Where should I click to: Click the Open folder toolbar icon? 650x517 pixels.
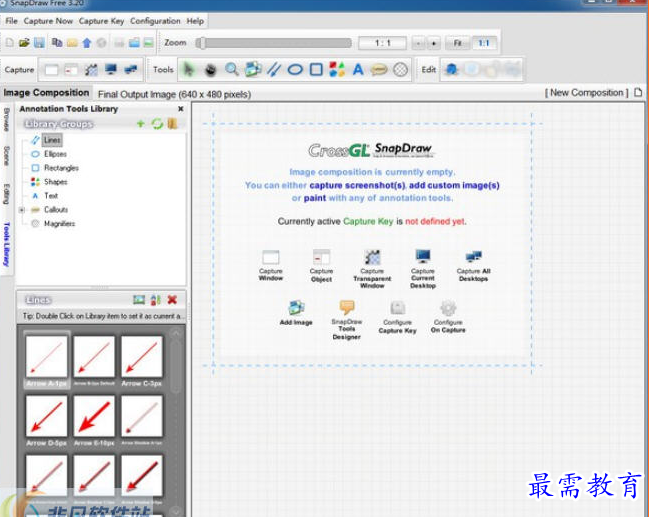click(x=24, y=42)
